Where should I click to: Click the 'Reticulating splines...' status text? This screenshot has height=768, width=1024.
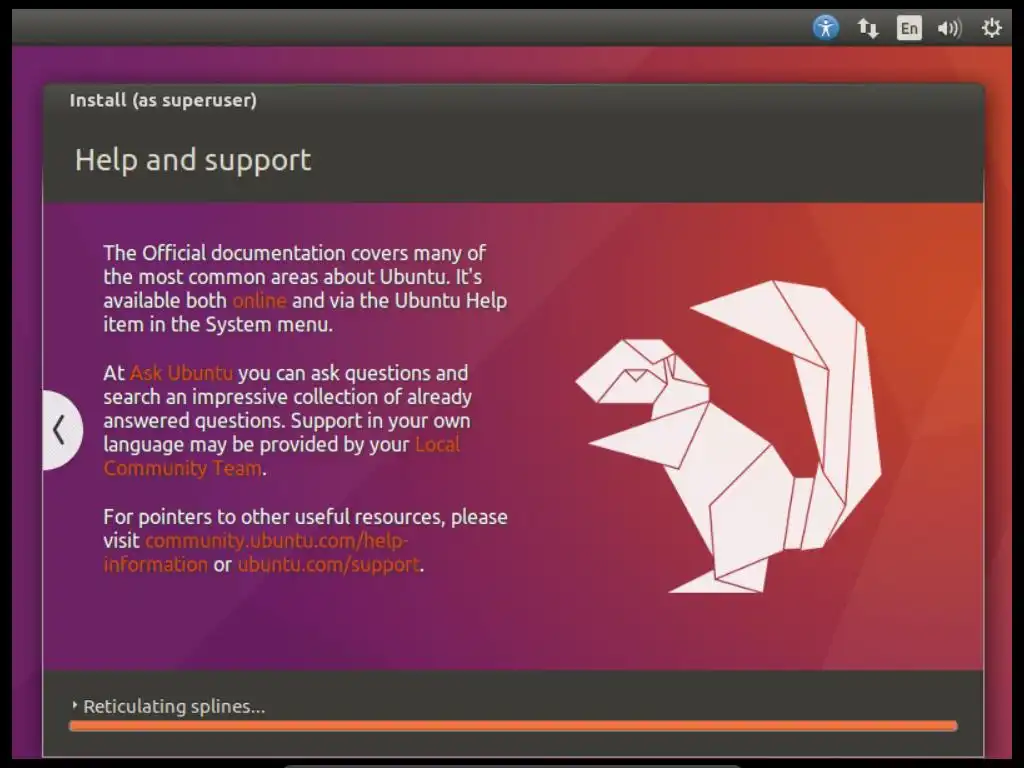(174, 706)
